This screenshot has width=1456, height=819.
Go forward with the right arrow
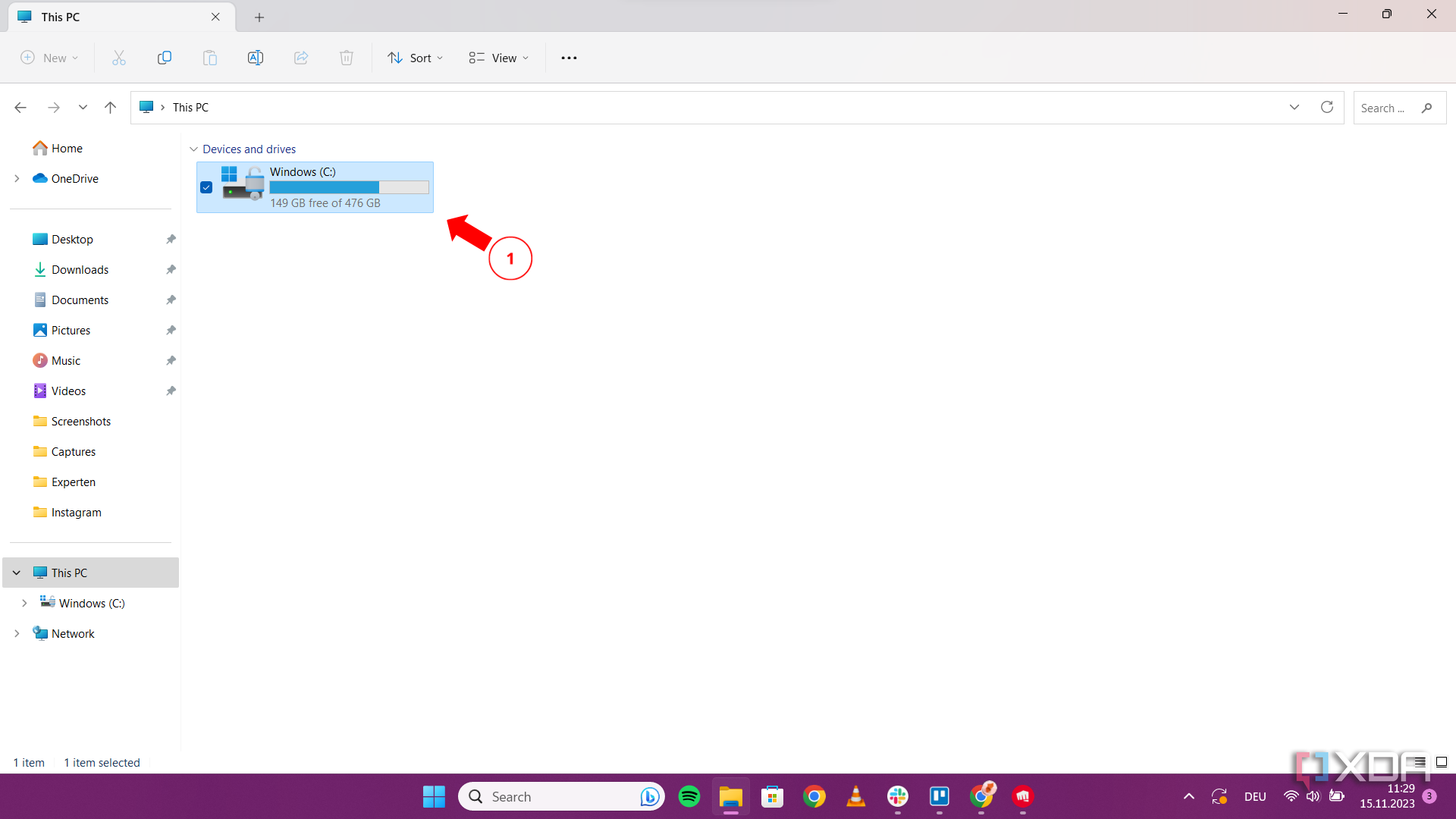pos(54,108)
